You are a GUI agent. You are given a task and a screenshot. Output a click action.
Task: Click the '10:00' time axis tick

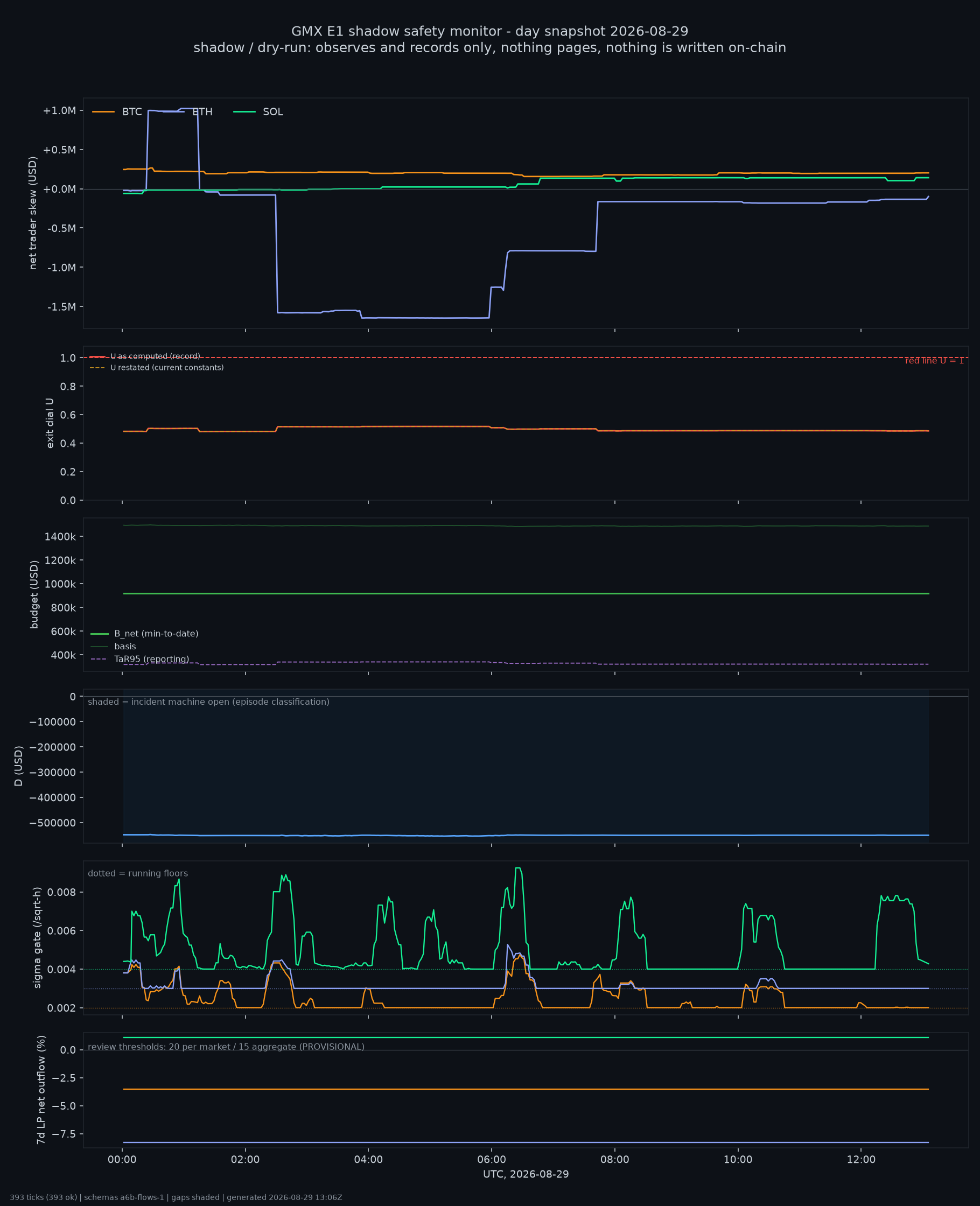coord(738,1160)
